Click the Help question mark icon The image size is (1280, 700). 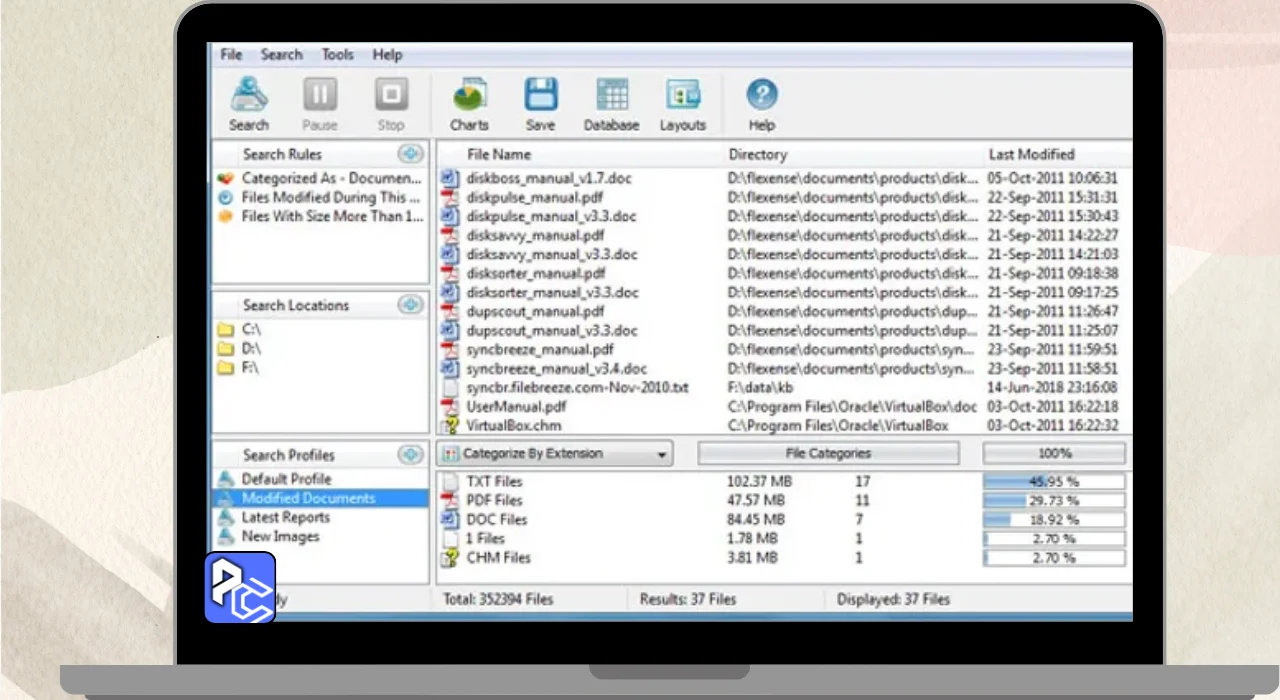click(x=761, y=97)
